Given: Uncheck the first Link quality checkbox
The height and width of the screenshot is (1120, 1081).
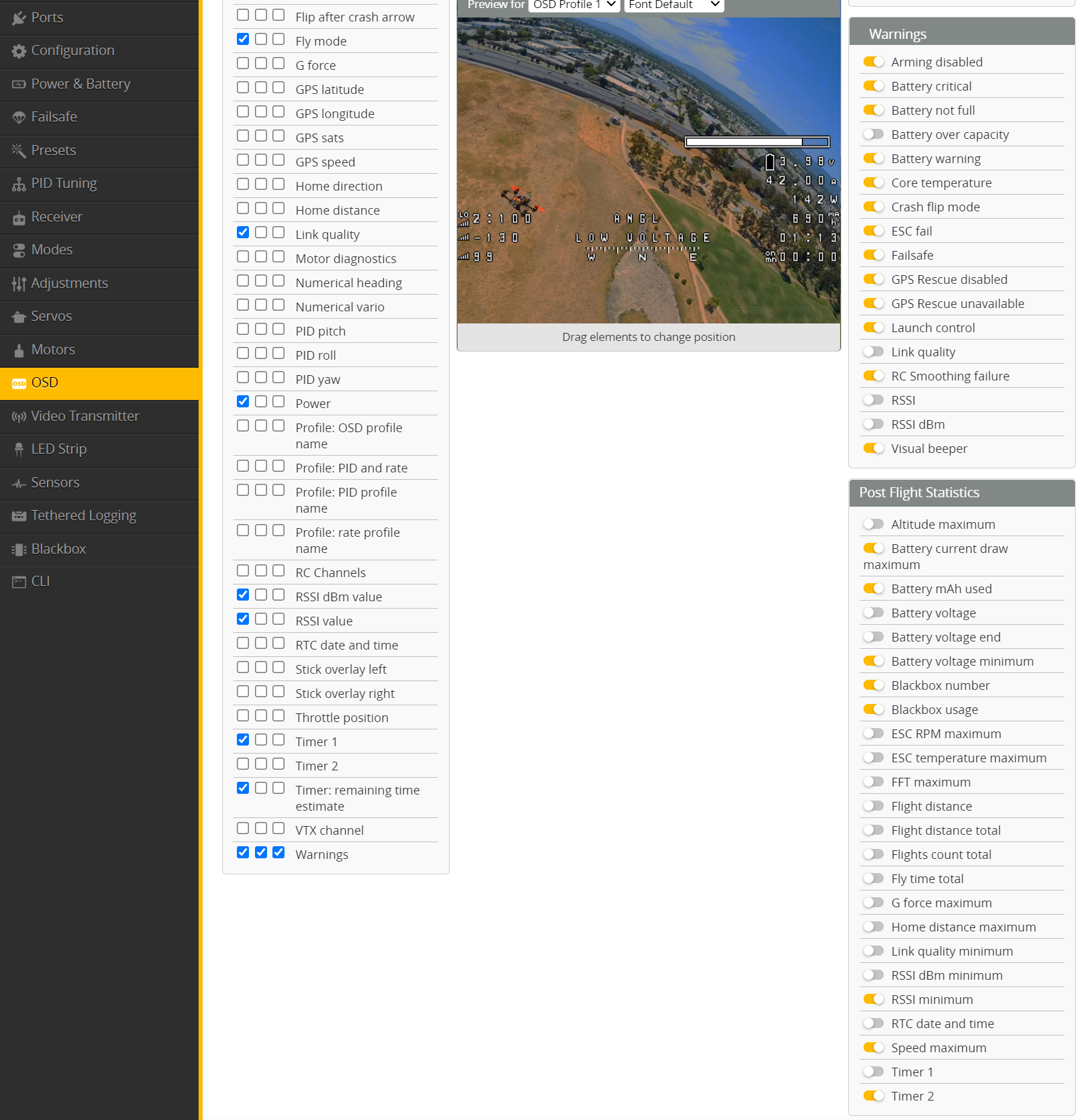Looking at the screenshot, I should click(243, 233).
